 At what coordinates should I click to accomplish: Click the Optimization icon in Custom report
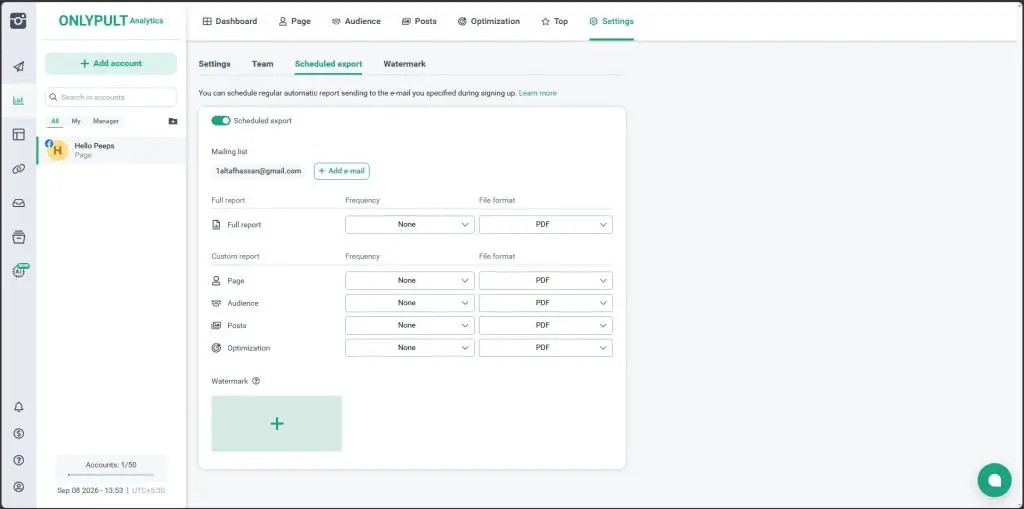[x=216, y=348]
